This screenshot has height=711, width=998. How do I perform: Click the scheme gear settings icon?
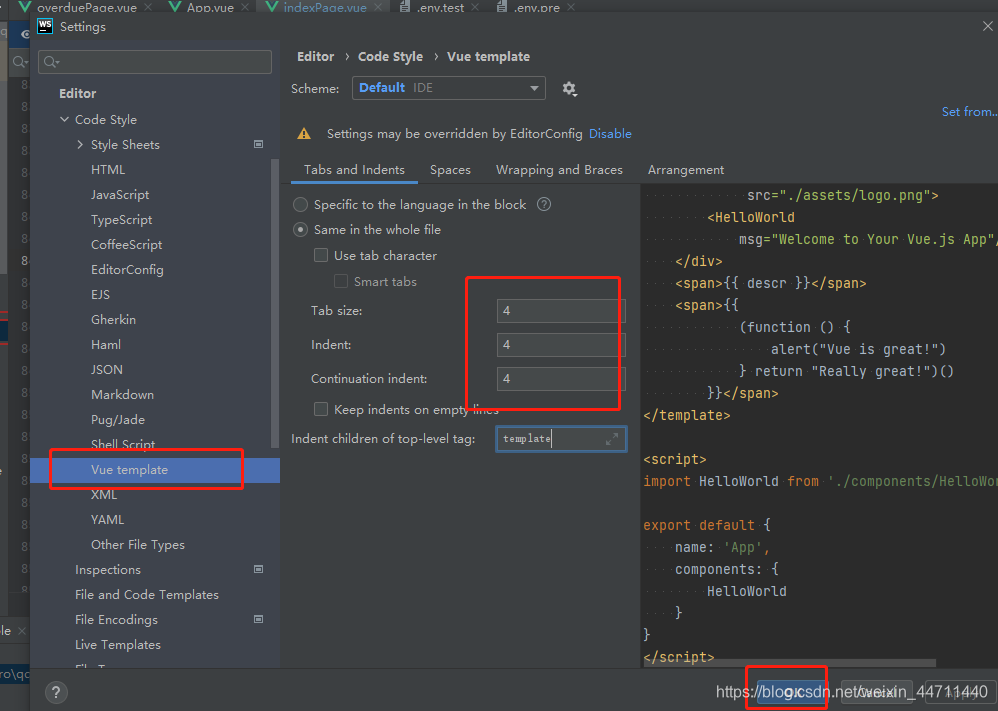569,88
